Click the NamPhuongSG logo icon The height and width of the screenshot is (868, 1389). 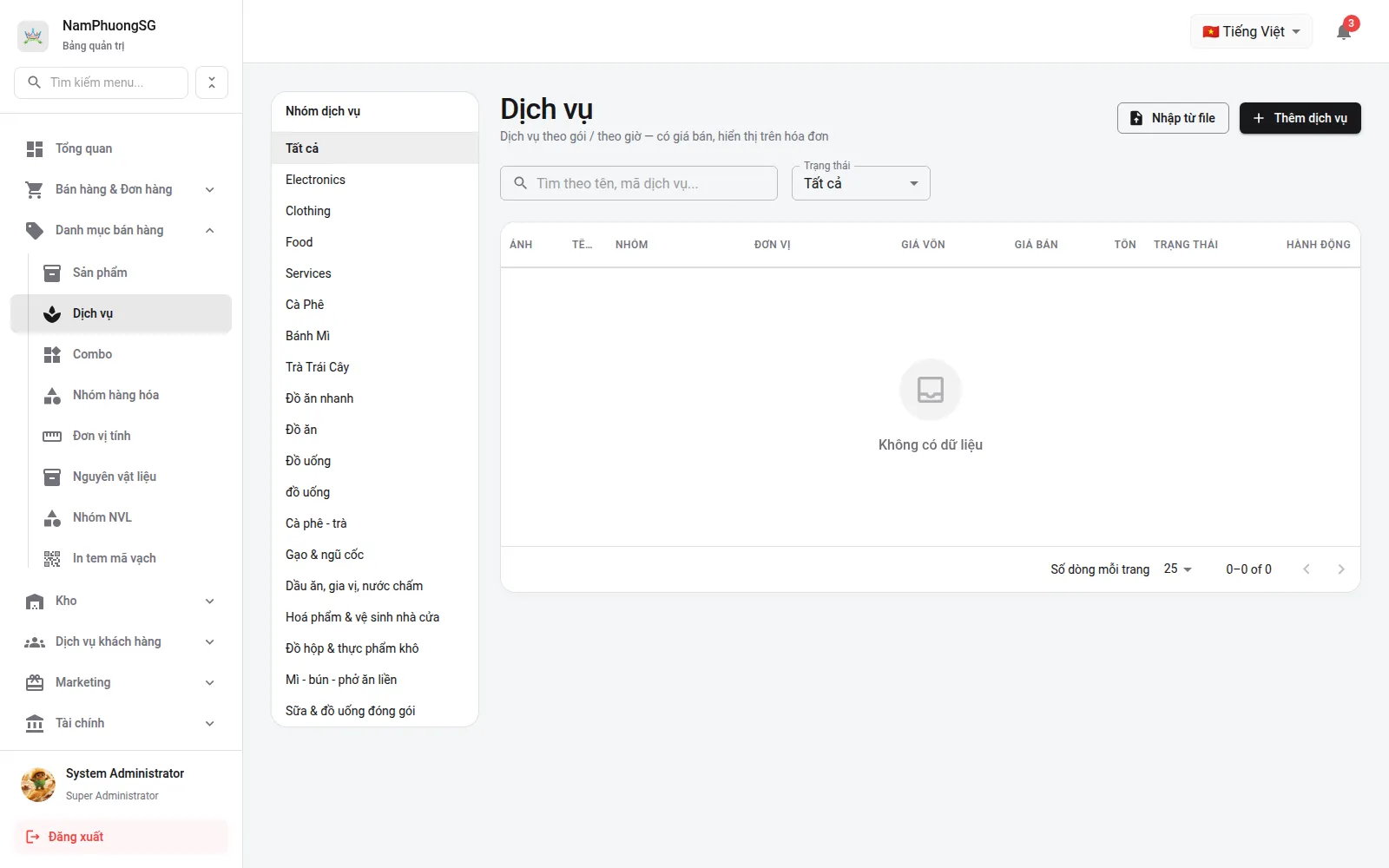pos(33,36)
